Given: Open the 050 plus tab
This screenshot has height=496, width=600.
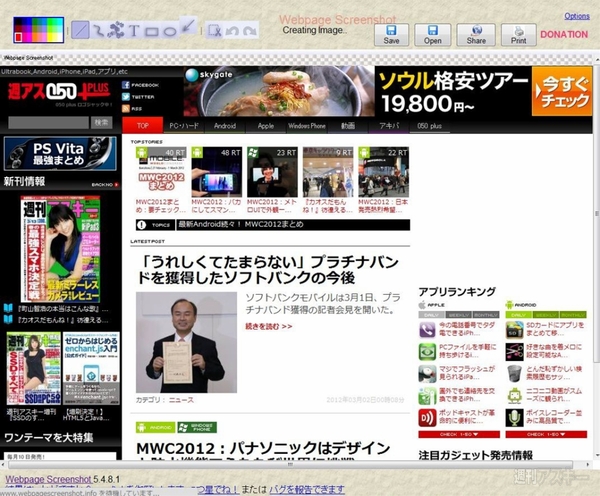Looking at the screenshot, I should point(429,126).
